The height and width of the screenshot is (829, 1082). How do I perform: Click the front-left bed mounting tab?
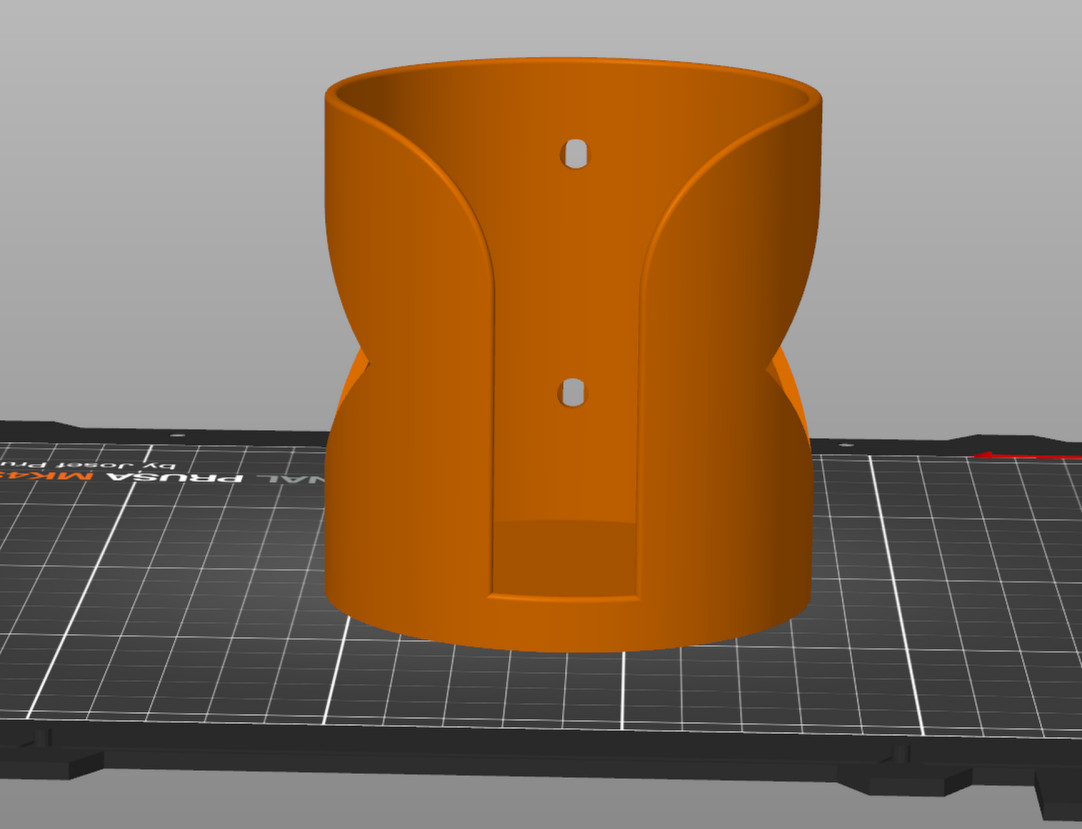45,755
